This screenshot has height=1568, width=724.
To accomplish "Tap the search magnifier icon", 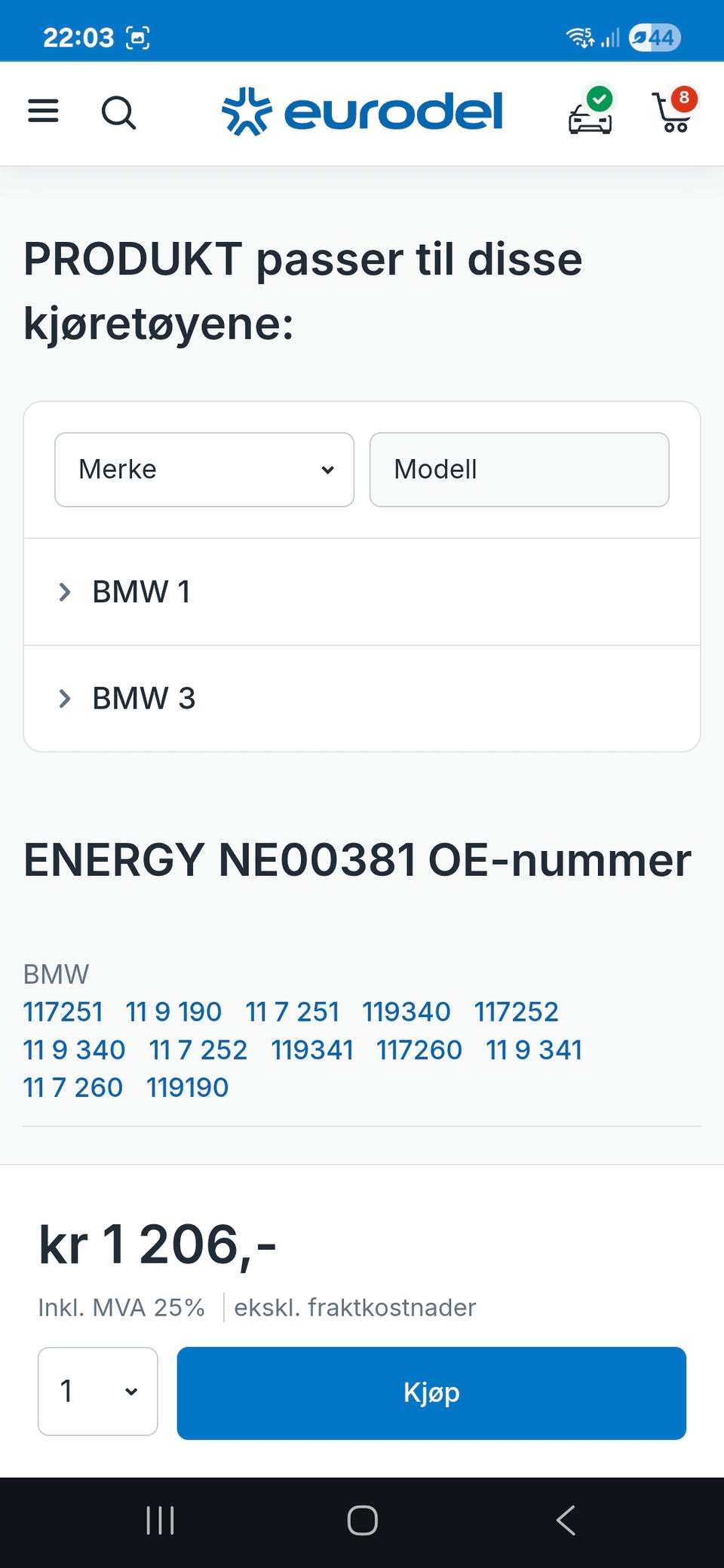I will pos(118,113).
